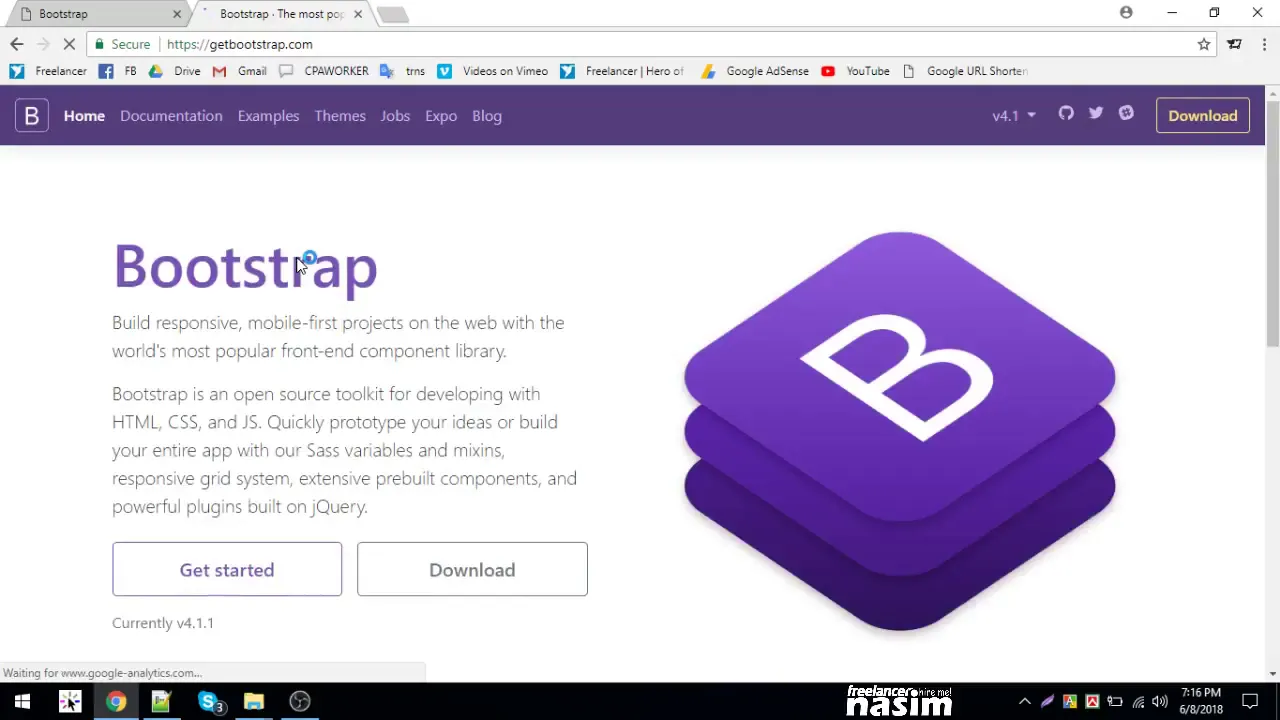Open Examples in navbar
The width and height of the screenshot is (1280, 720).
tap(268, 116)
